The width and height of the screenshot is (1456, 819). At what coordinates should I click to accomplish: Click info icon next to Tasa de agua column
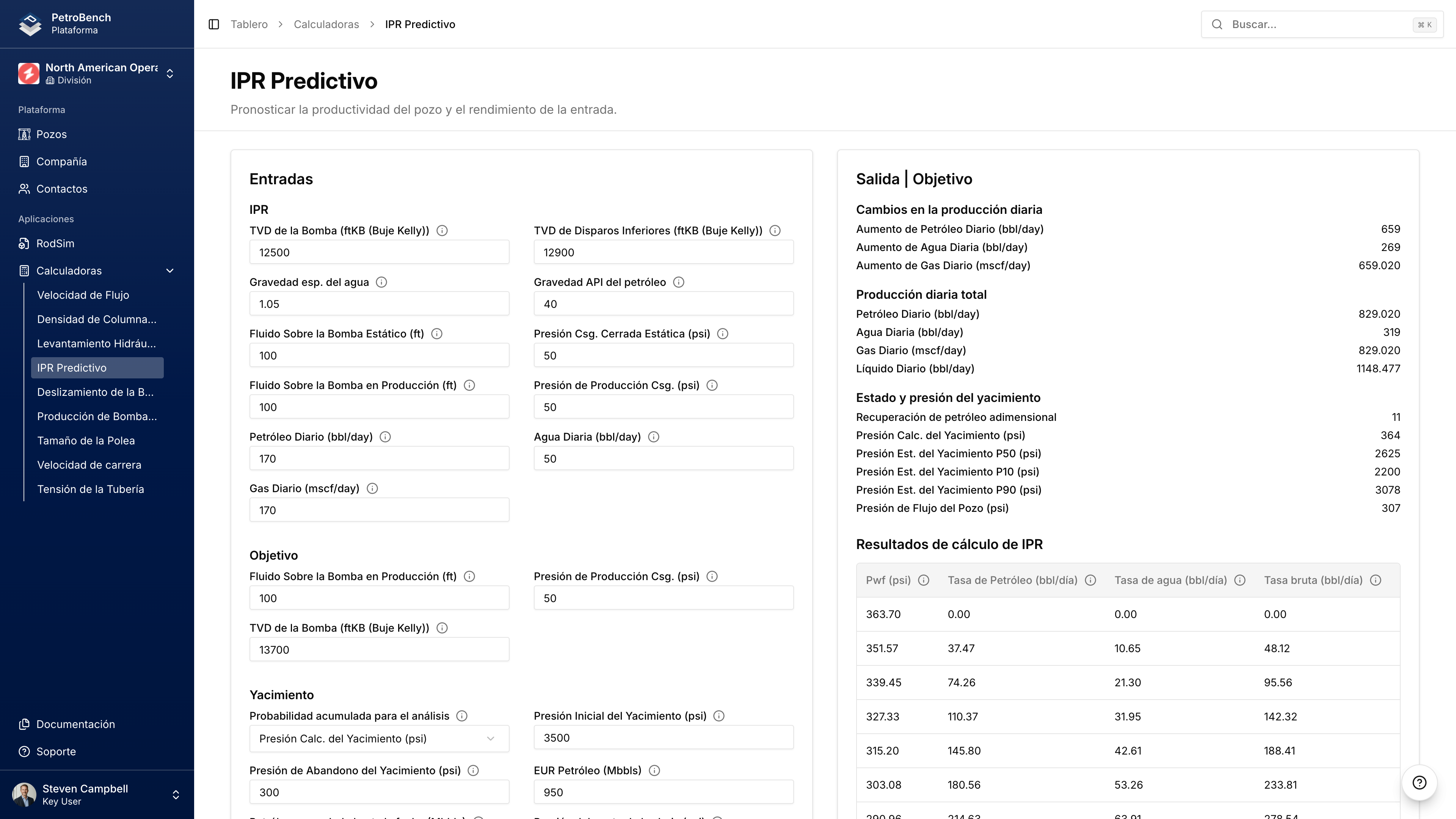[x=1240, y=580]
